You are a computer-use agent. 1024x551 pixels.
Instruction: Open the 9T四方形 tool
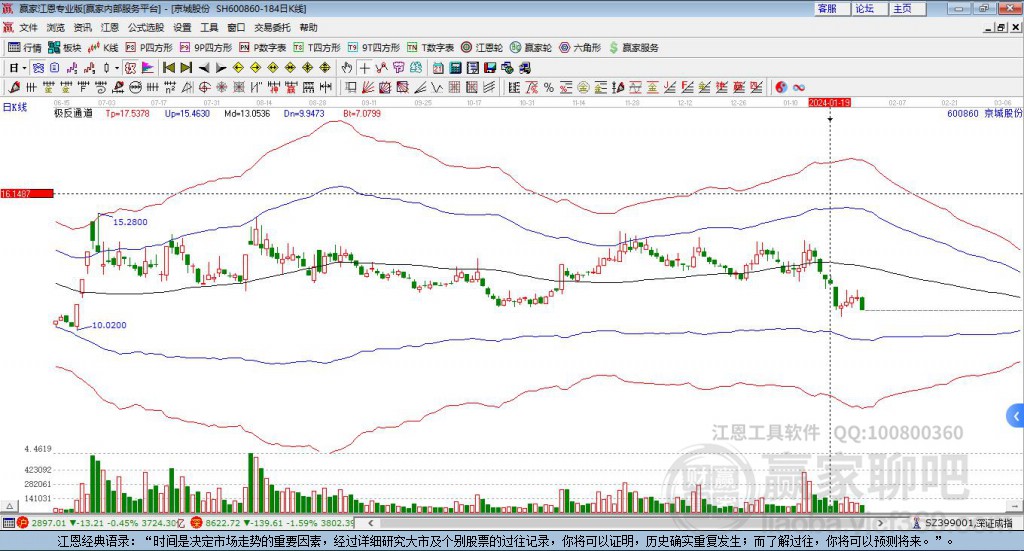374,48
